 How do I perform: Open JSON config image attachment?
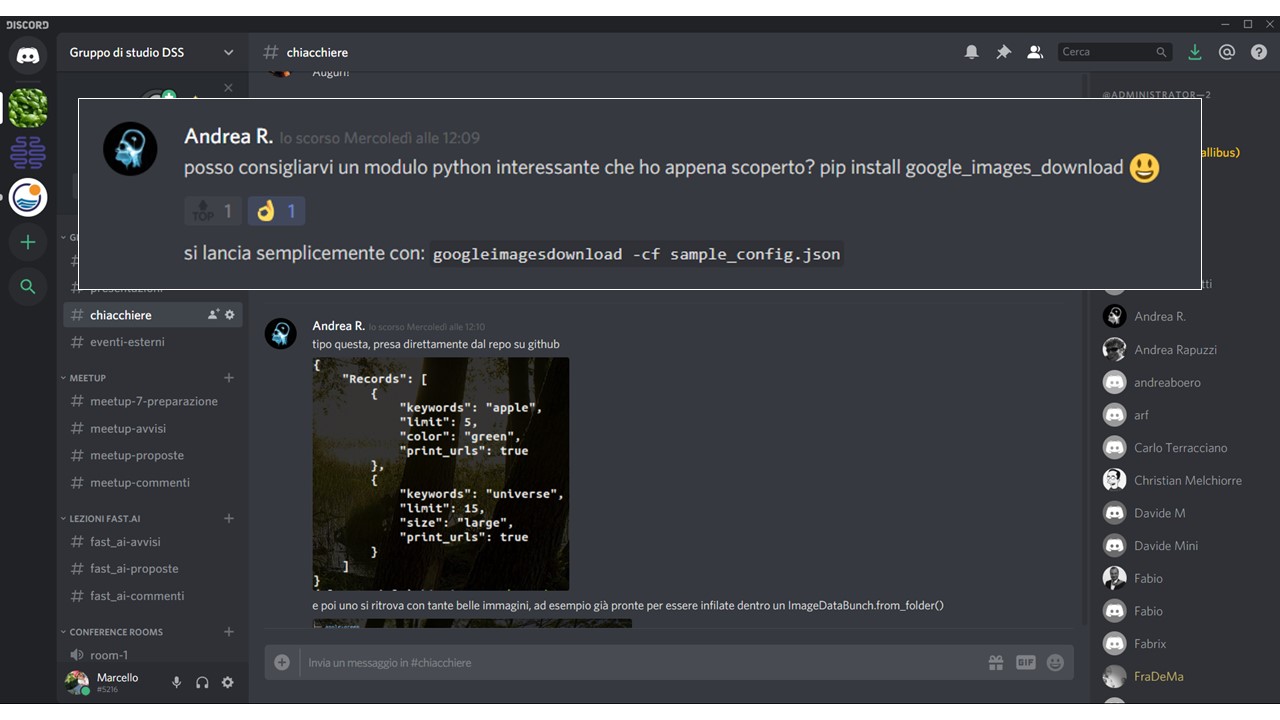tap(441, 474)
